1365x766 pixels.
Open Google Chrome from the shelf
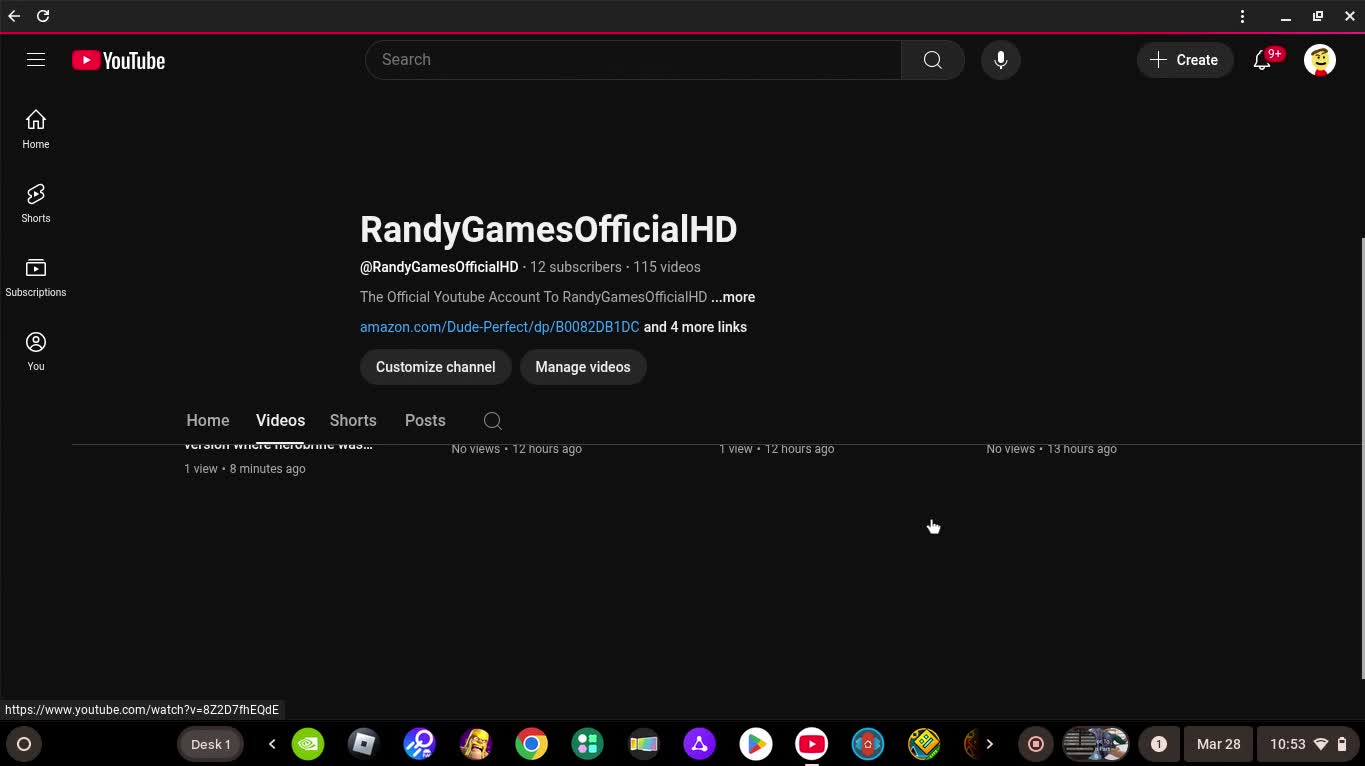[x=532, y=744]
